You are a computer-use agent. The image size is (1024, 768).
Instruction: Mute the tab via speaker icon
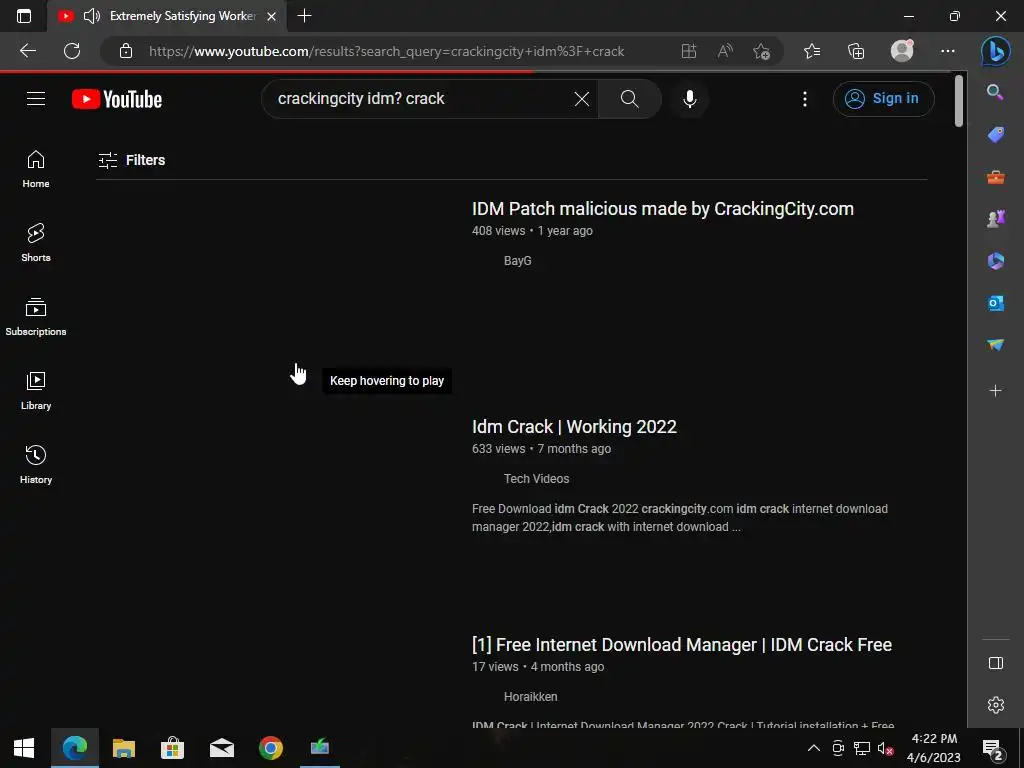[x=91, y=16]
